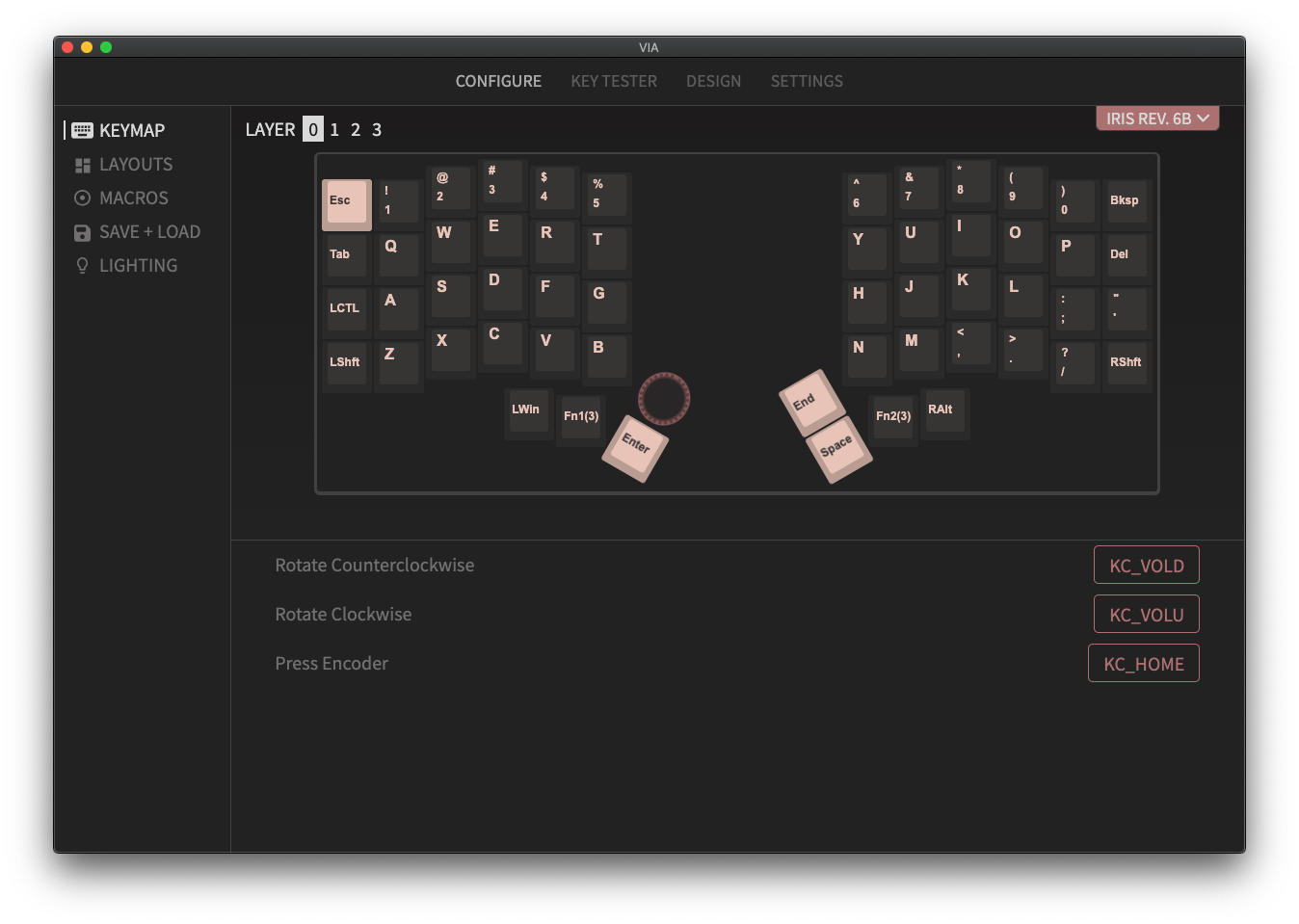Click the keyboard icon beside KEYMAP

tap(83, 130)
